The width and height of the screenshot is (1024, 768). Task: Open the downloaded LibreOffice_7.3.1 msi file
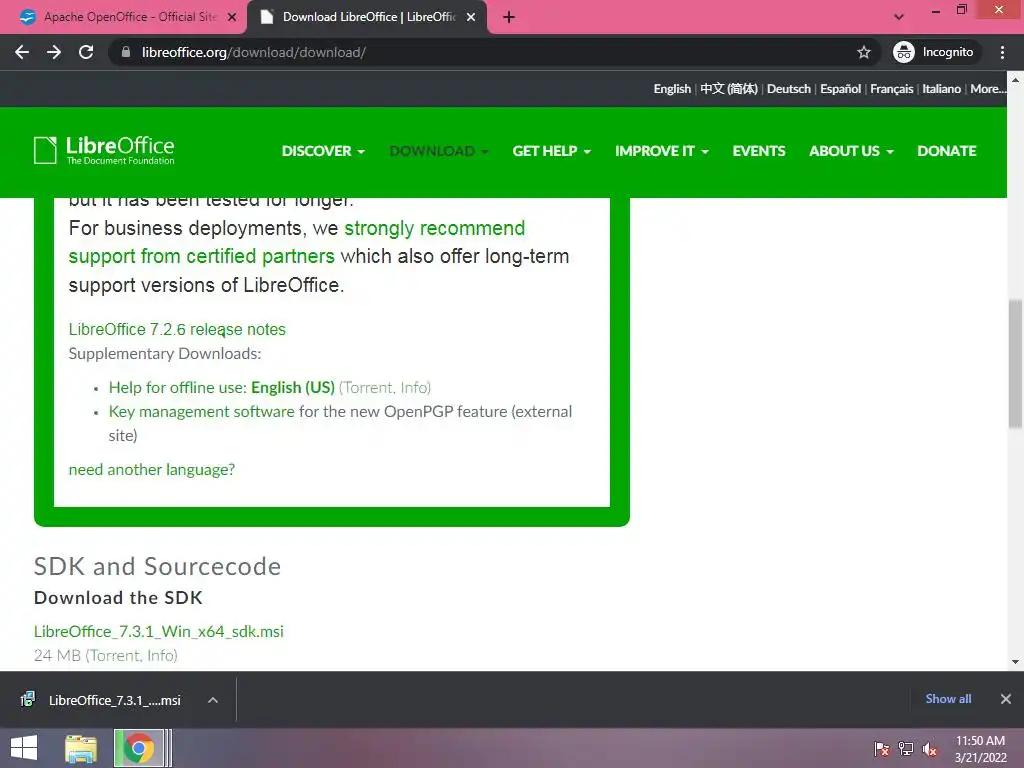pyautogui.click(x=104, y=700)
